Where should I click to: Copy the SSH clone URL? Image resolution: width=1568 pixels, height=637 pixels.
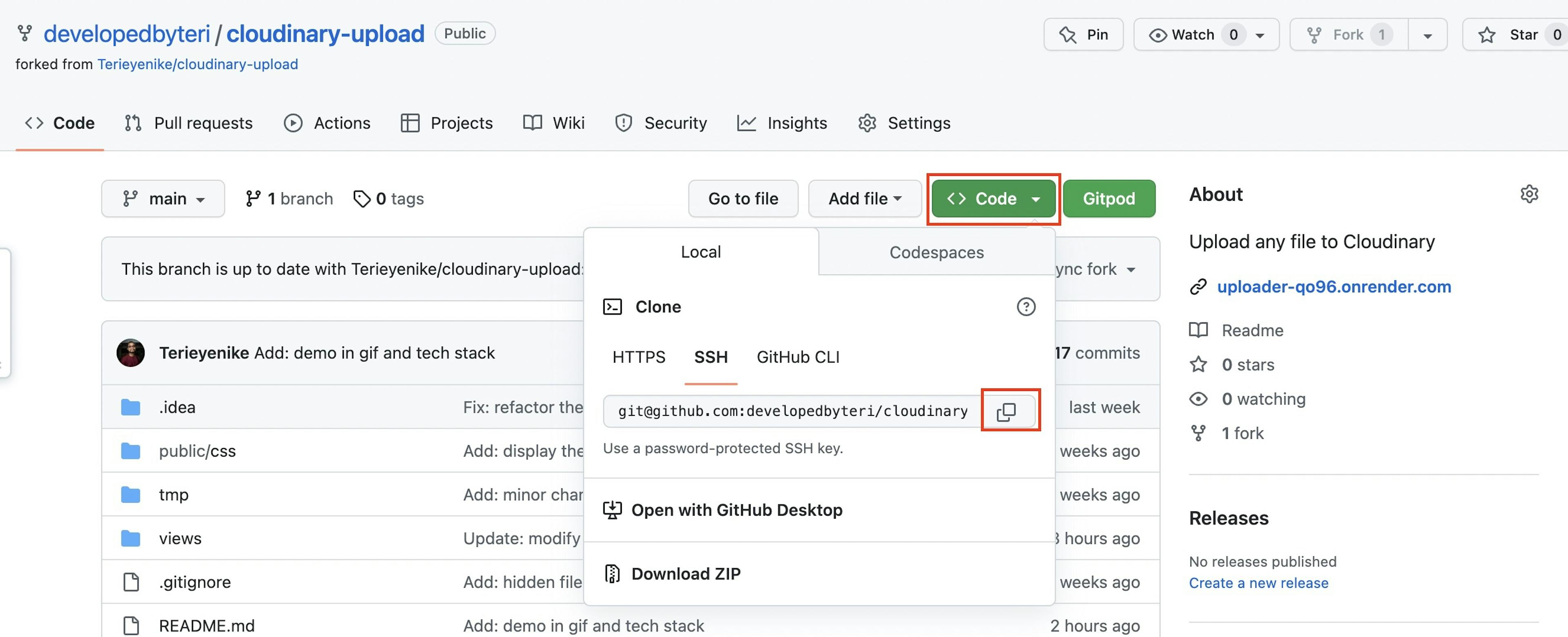(x=1006, y=411)
